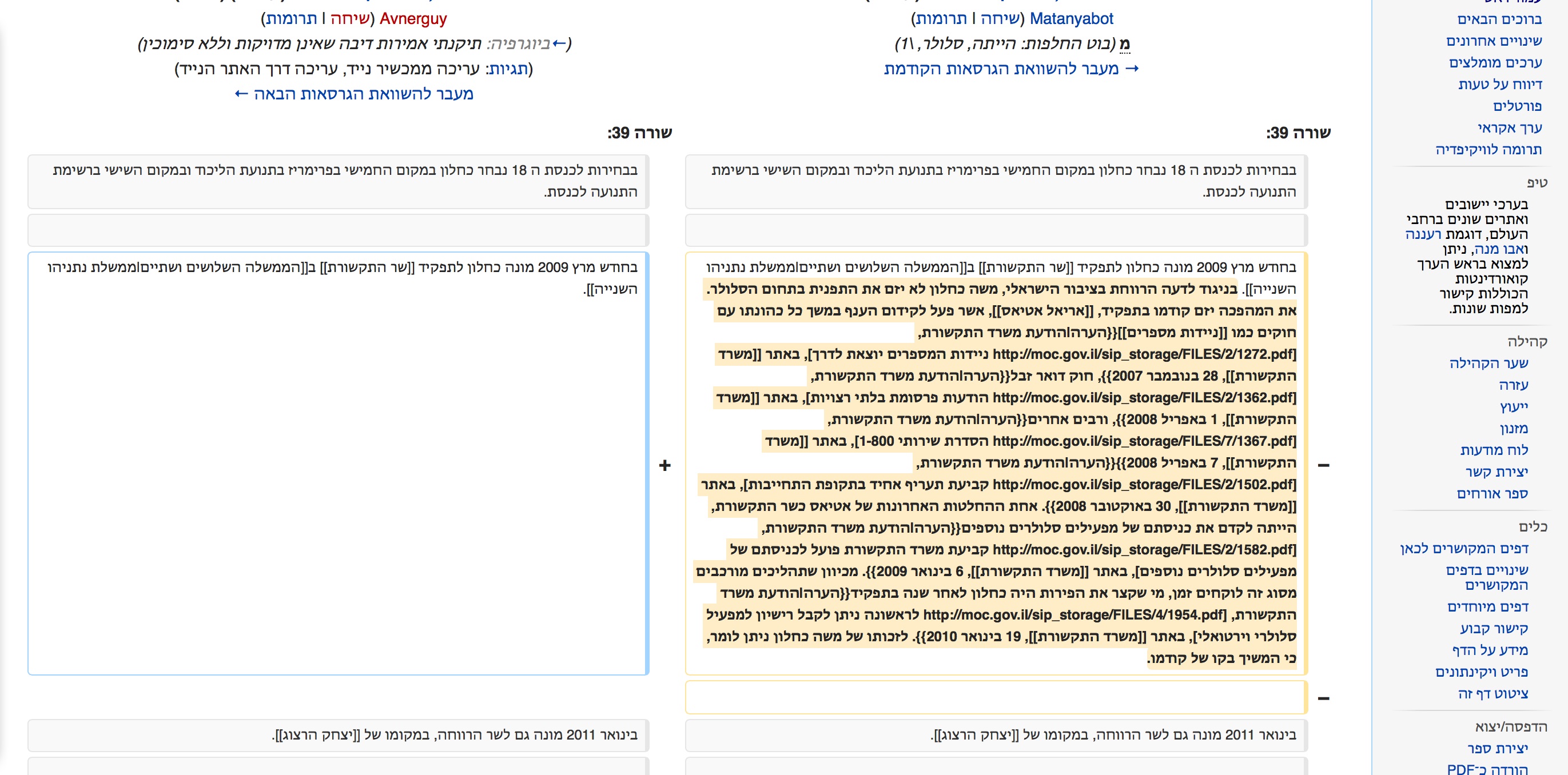Open Matanyabot user page link
Viewport: 1568px width, 775px height.
(1070, 19)
